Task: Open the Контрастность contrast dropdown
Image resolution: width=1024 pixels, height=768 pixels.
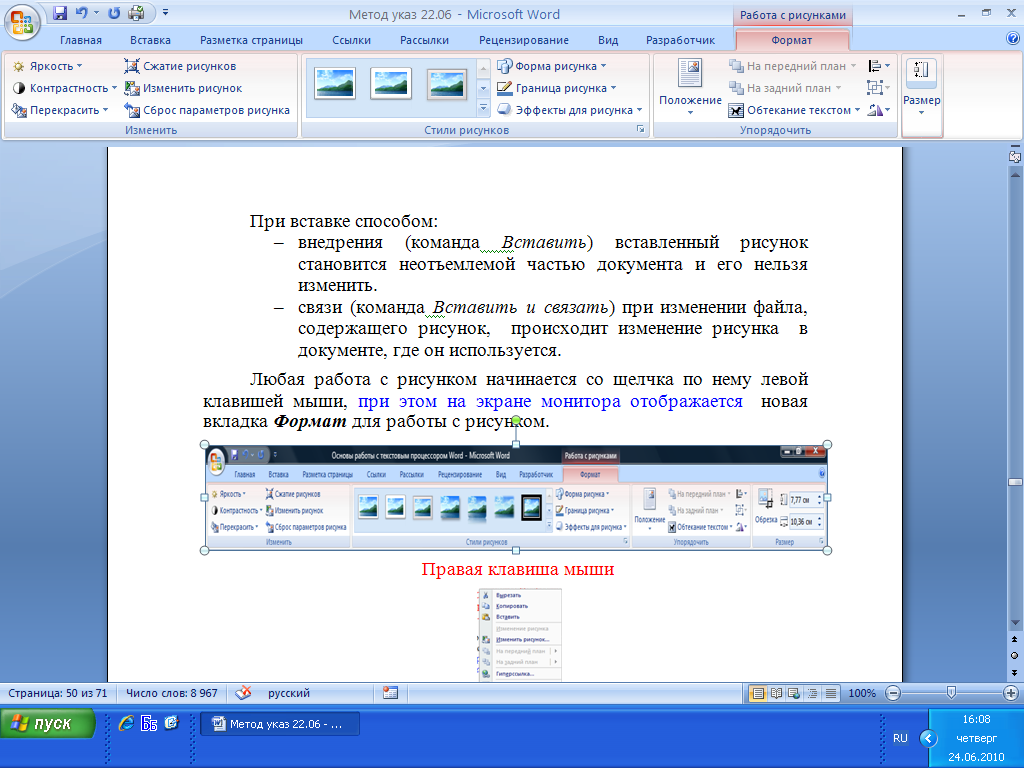Action: pyautogui.click(x=64, y=88)
